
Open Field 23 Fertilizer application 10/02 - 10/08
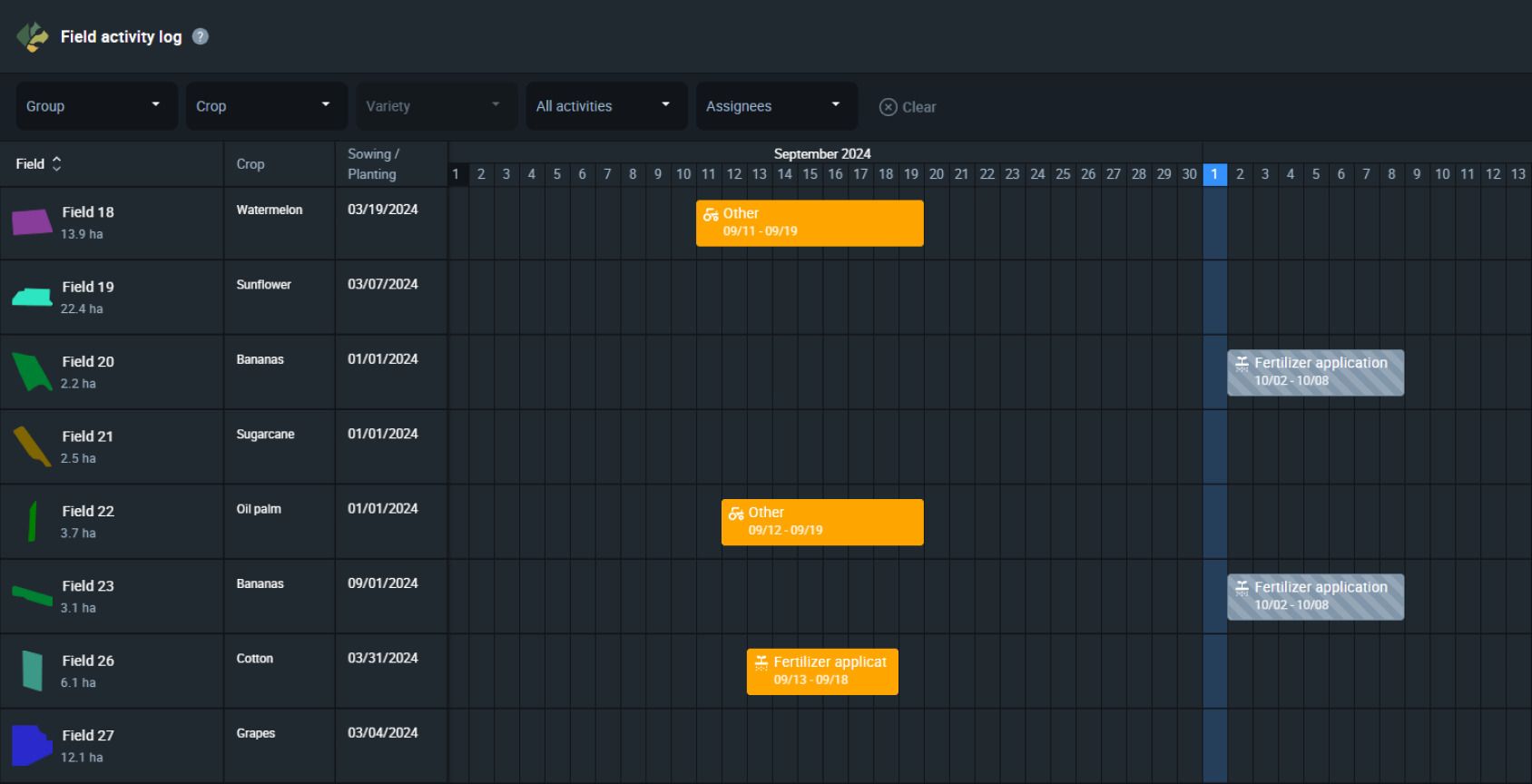pyautogui.click(x=1315, y=597)
